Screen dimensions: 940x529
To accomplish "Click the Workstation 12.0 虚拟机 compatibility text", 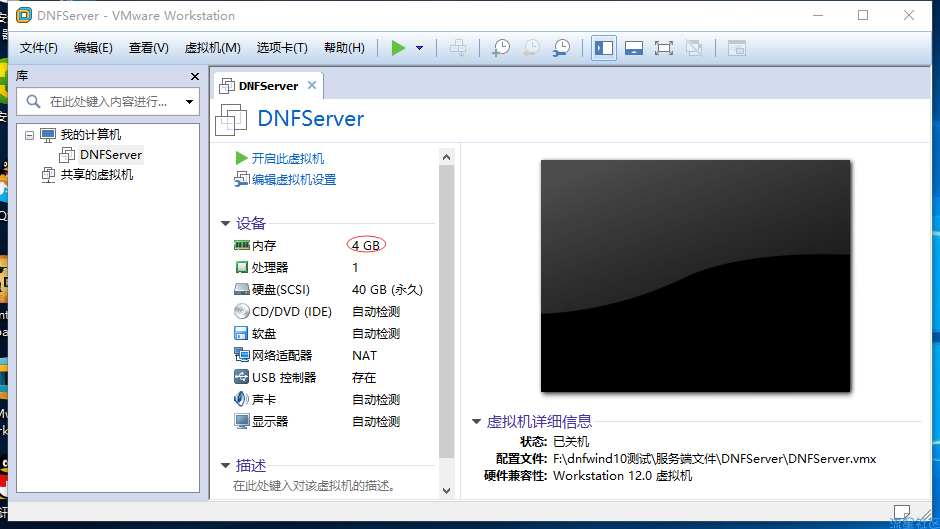I will (x=622, y=476).
